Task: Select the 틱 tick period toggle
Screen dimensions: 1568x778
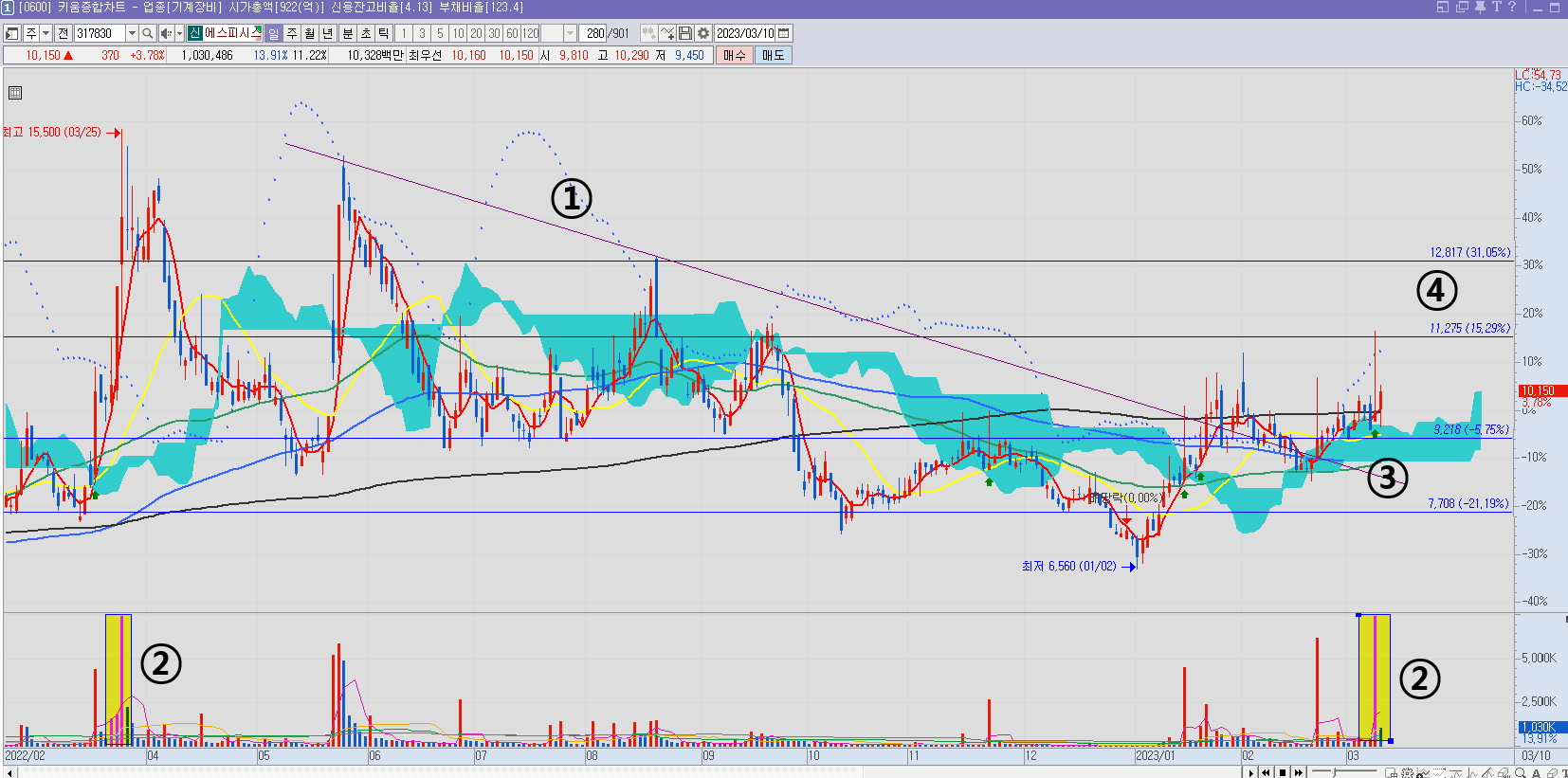Action: point(384,33)
